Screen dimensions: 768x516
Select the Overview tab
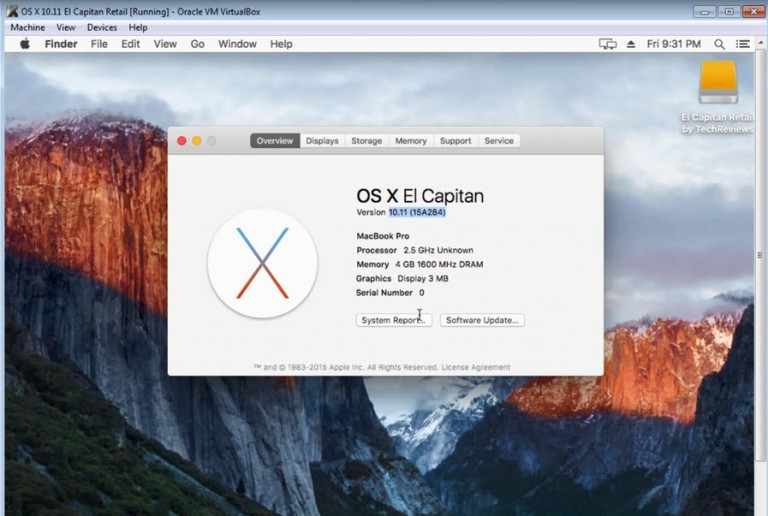point(275,141)
